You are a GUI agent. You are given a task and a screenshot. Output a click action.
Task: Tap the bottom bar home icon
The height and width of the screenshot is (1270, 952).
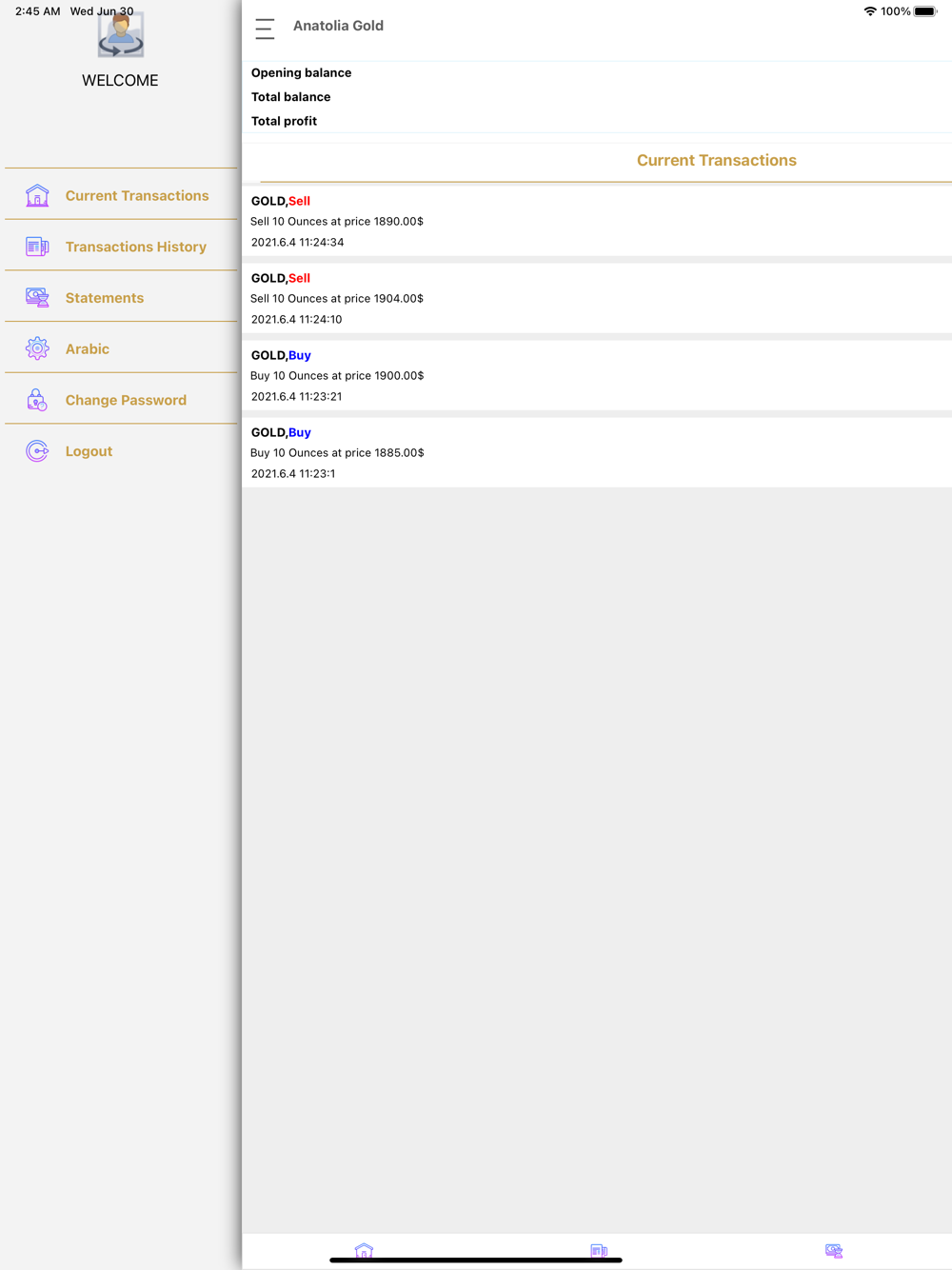tap(364, 1250)
